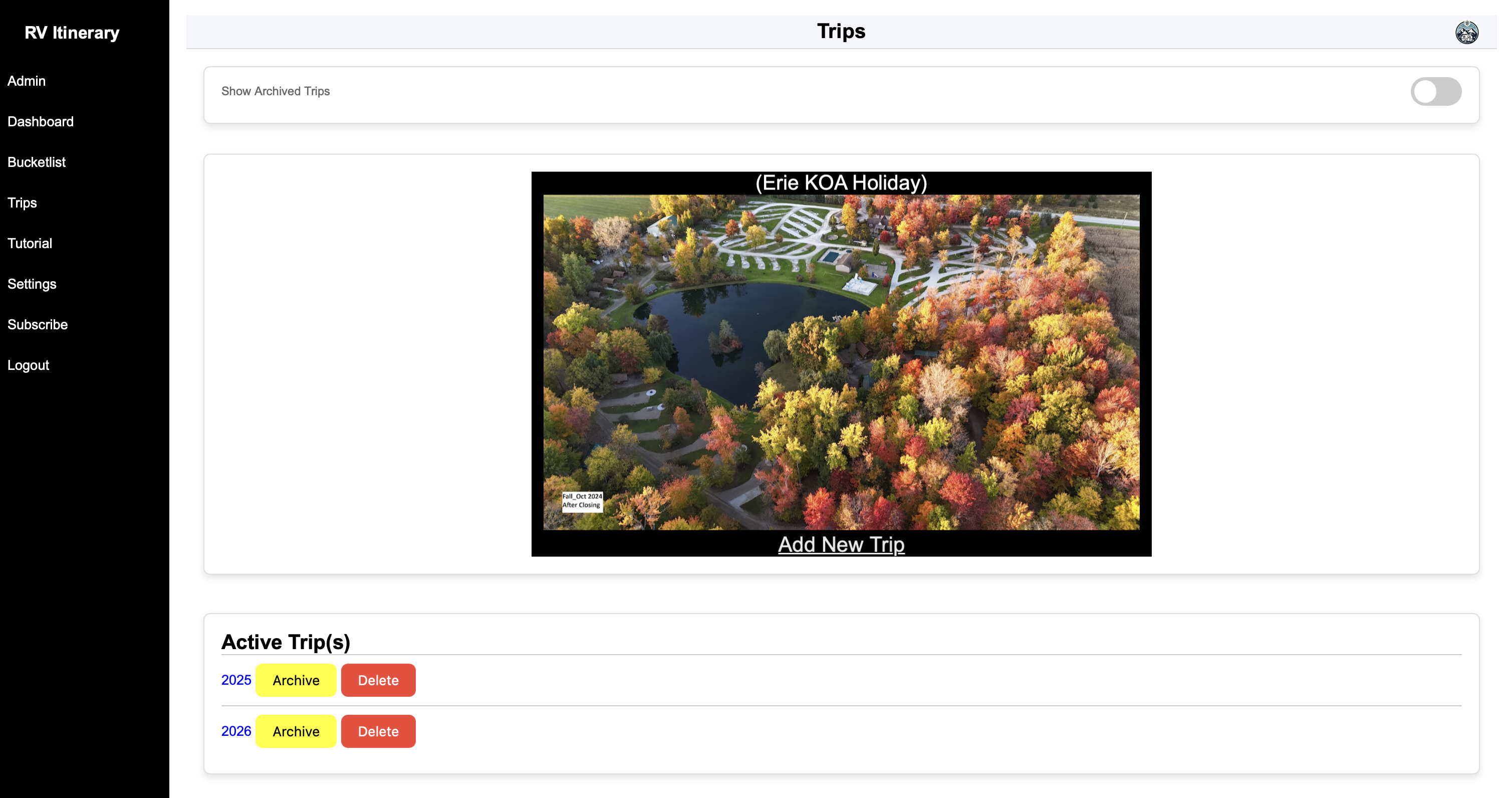Click the Active Trip(s) heading
This screenshot has height=798, width=1512.
point(286,642)
